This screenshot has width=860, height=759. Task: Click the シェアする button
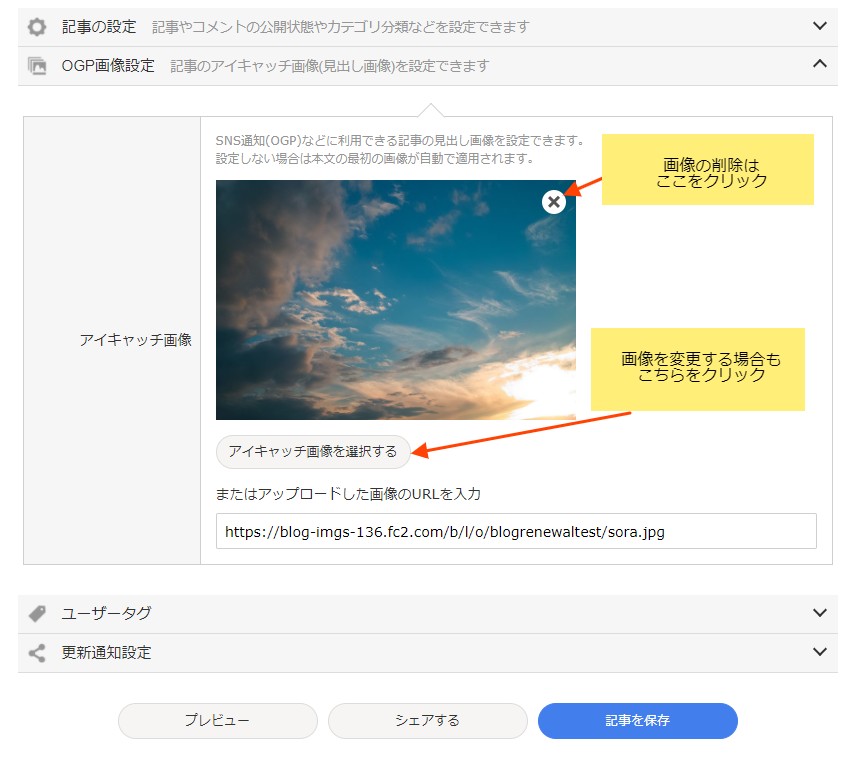428,720
